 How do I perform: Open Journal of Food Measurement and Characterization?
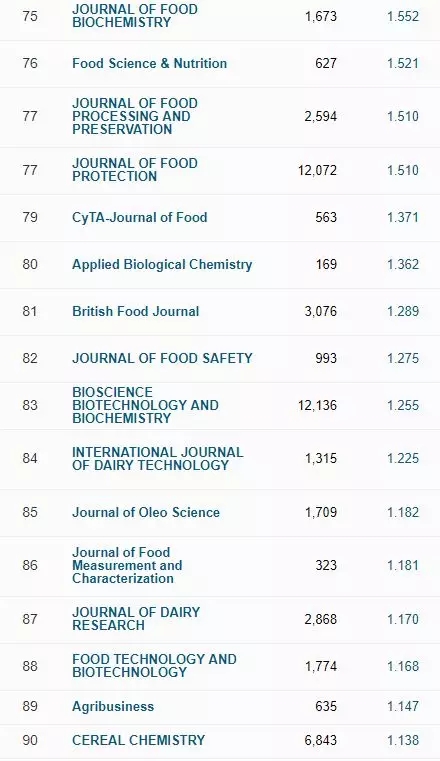click(x=127, y=565)
